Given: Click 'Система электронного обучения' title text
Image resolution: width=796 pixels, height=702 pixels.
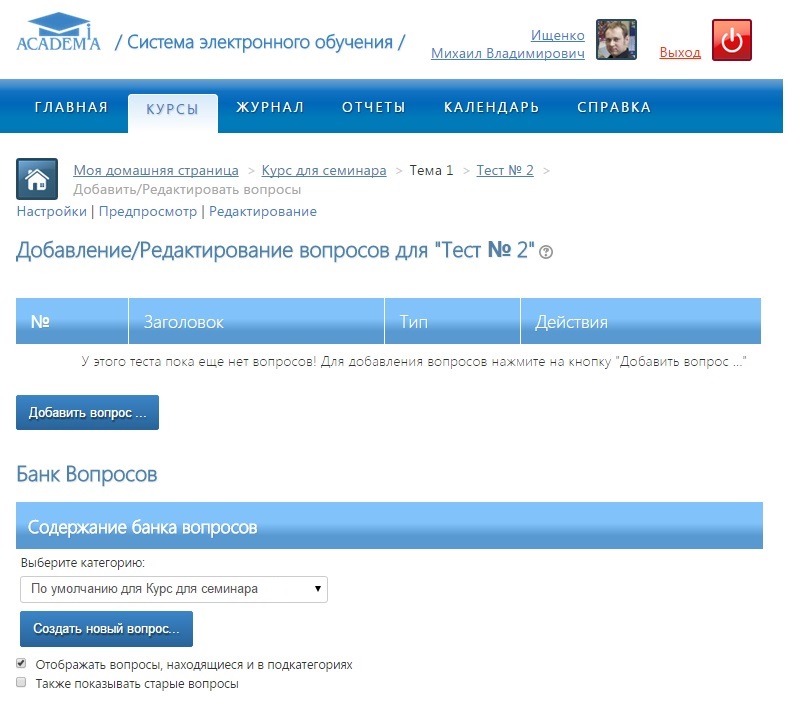Looking at the screenshot, I should pos(260,42).
